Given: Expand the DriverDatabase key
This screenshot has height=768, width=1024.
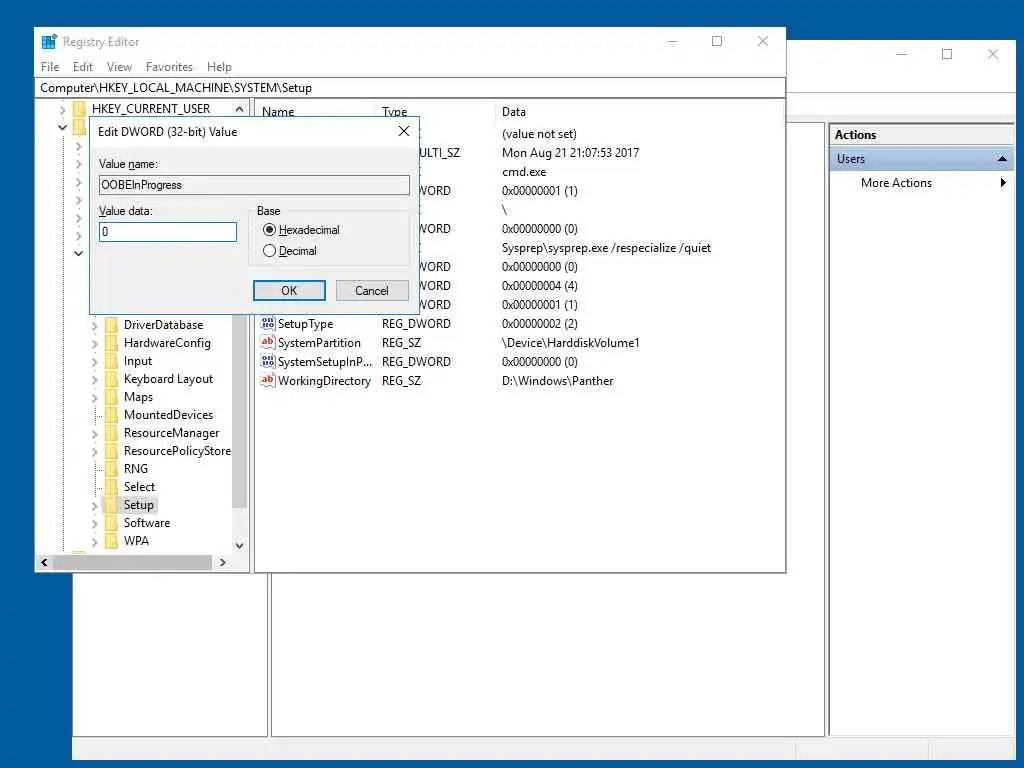Looking at the screenshot, I should point(95,325).
